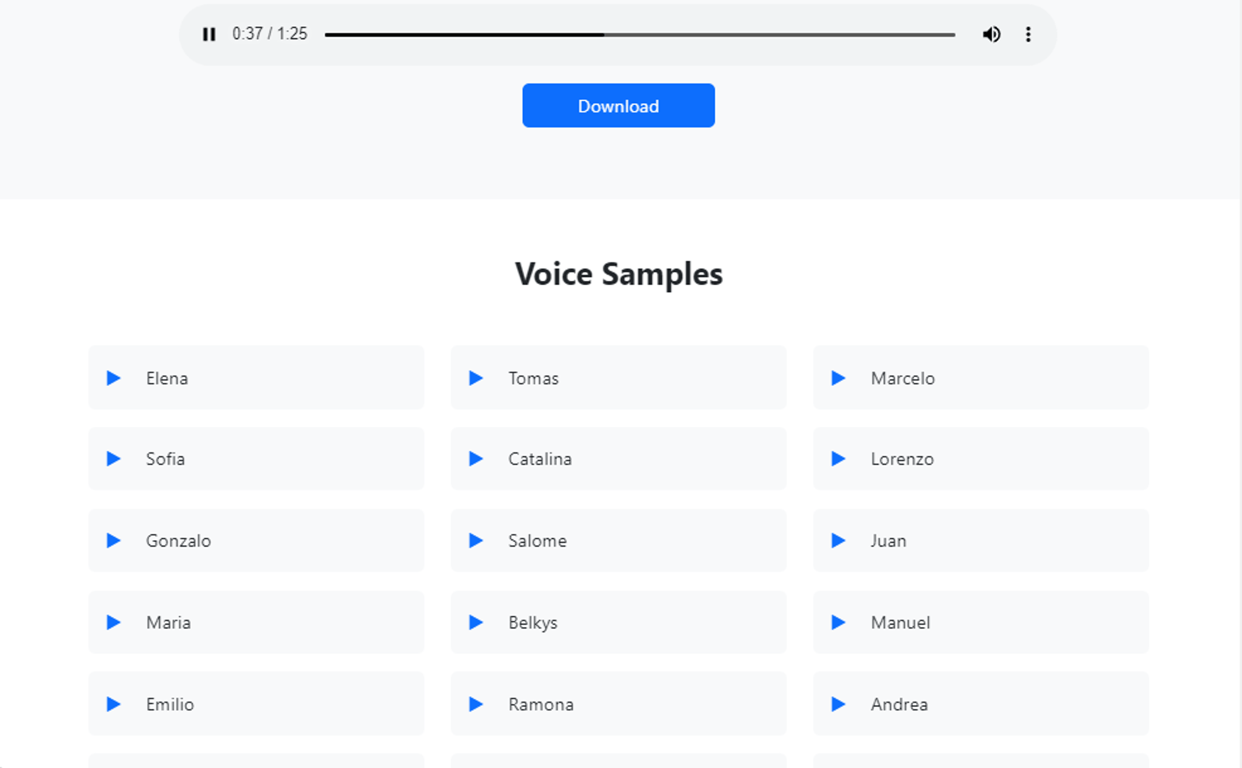Viewport: 1242px width, 768px height.
Task: Play the Salome voice sample
Action: point(476,541)
